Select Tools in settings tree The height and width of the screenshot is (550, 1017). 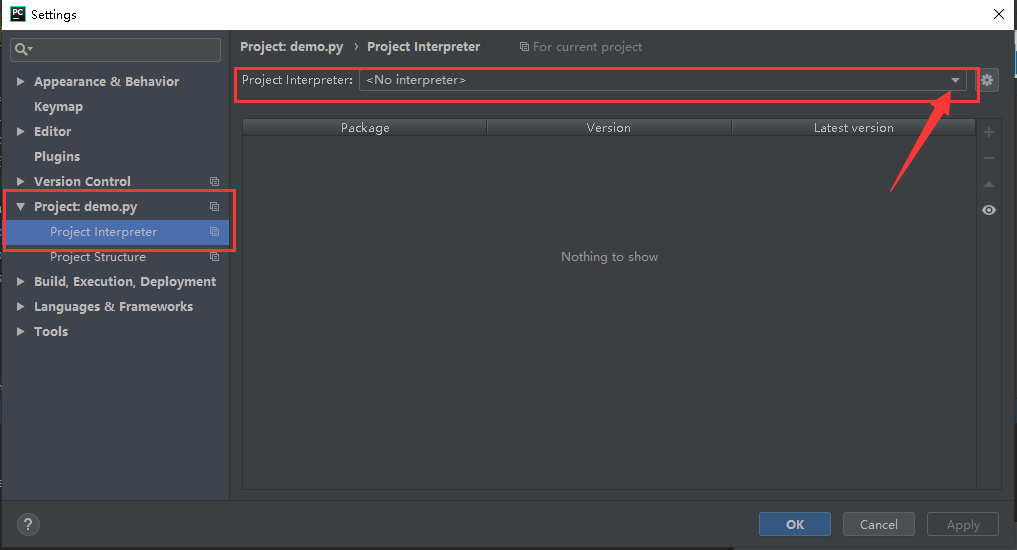point(51,331)
